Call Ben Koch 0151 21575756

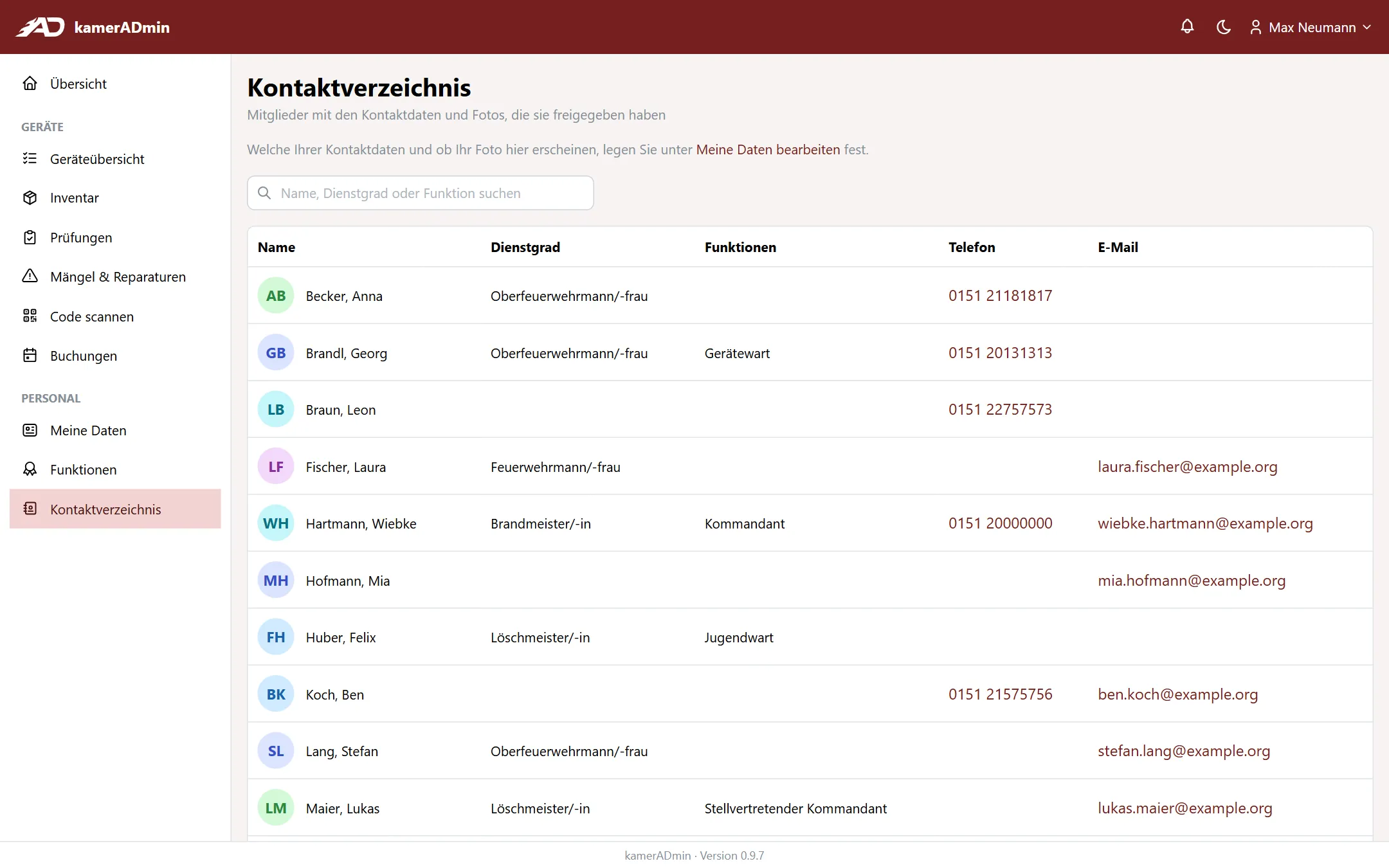(x=1000, y=694)
